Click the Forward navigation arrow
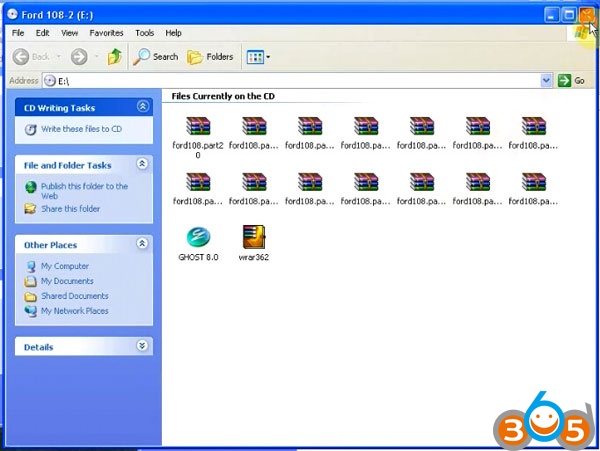This screenshot has width=600, height=451. [x=79, y=57]
